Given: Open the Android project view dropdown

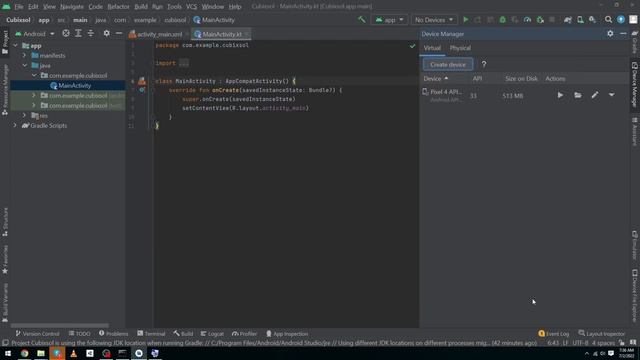Looking at the screenshot, I should [x=35, y=34].
